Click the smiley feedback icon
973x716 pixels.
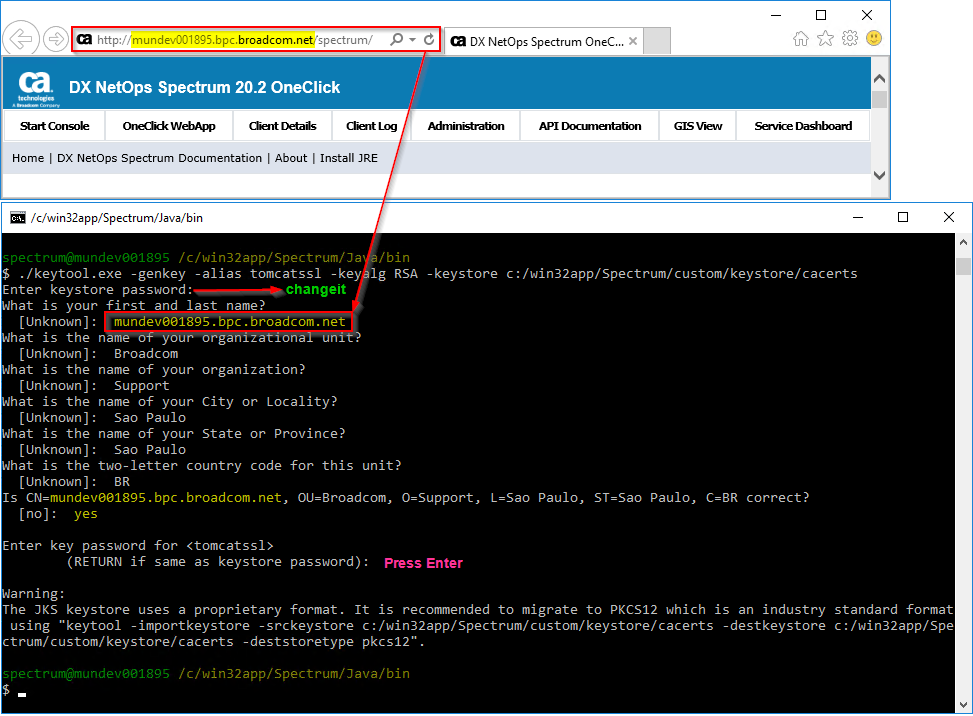point(873,39)
